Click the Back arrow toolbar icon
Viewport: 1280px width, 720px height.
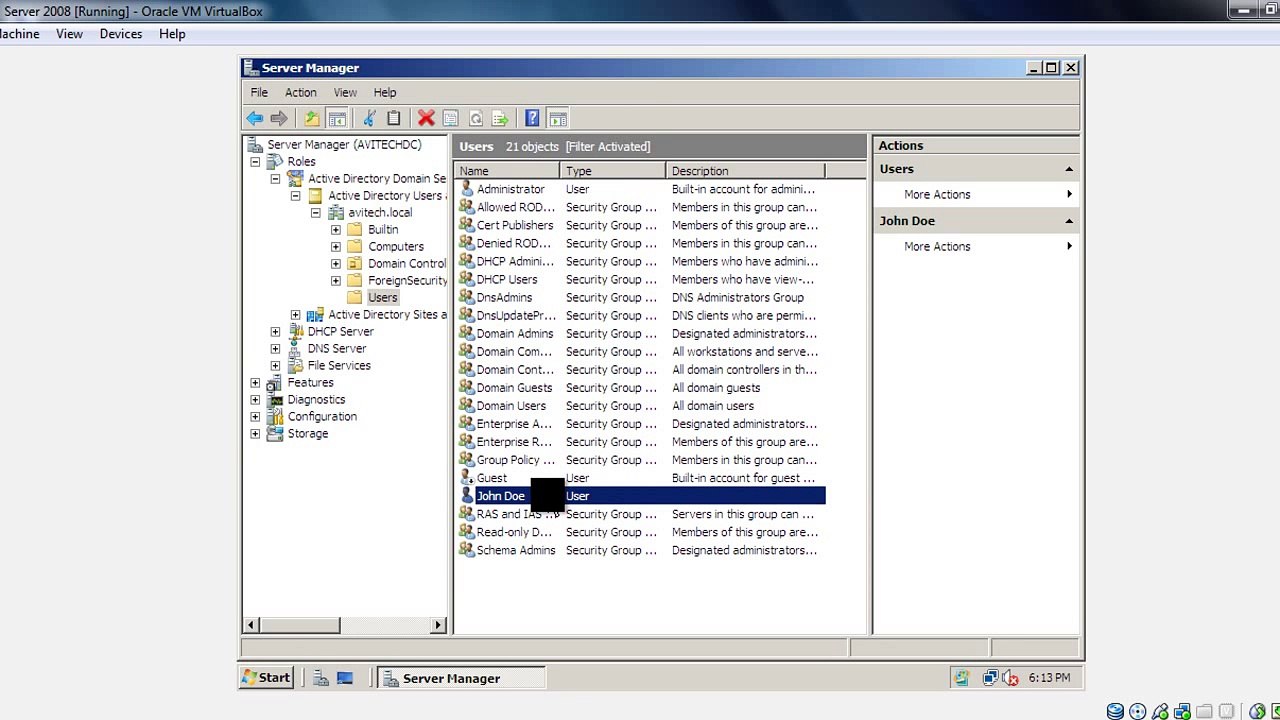click(x=255, y=119)
